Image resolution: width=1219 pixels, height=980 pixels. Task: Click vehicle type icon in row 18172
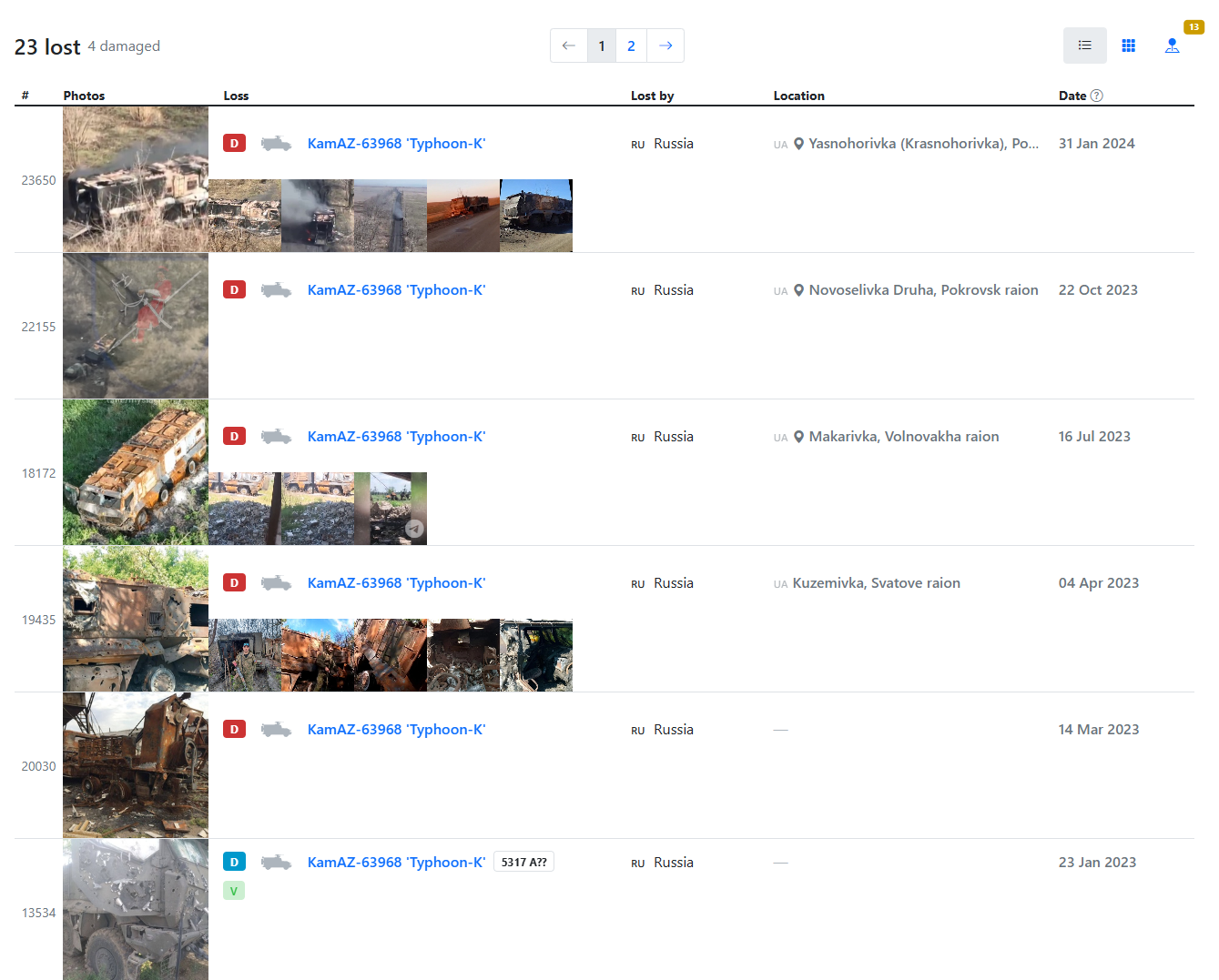(276, 436)
